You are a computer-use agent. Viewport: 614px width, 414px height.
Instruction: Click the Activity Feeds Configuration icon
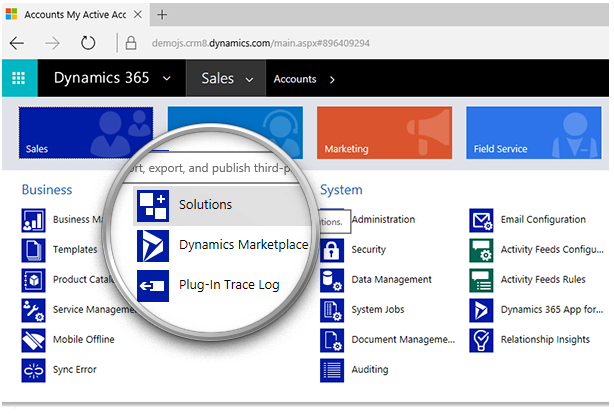click(x=481, y=250)
